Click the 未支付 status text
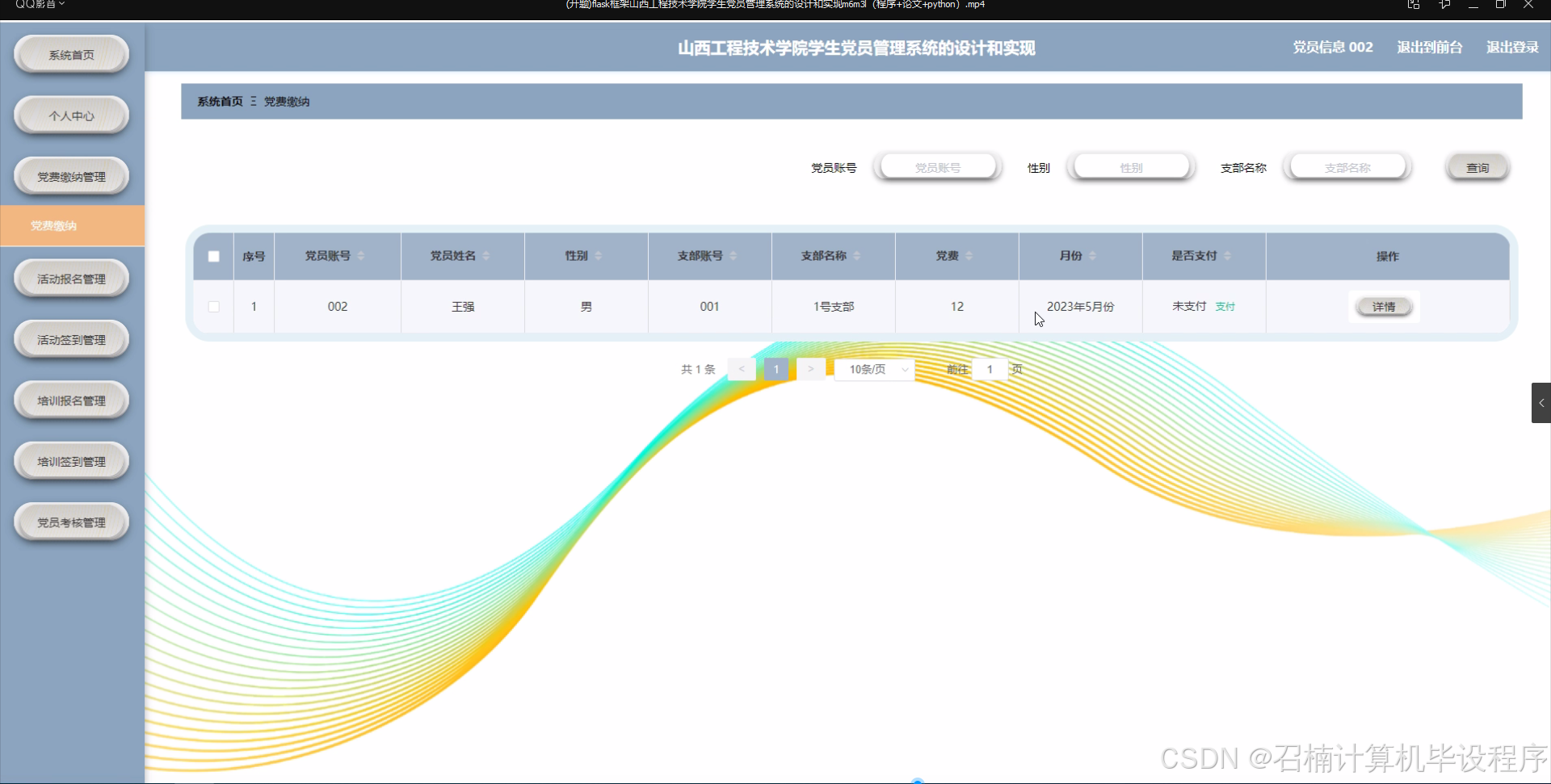The width and height of the screenshot is (1551, 784). (1189, 307)
